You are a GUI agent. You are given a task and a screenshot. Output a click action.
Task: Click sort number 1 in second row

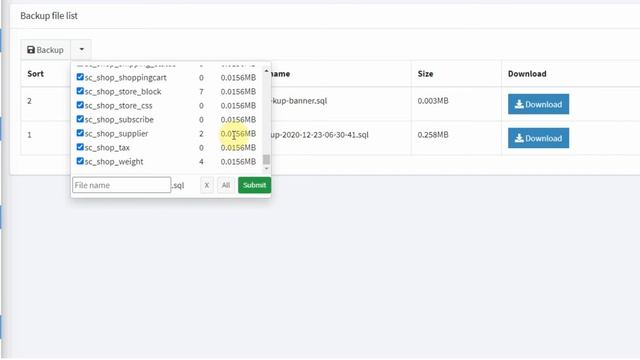(x=29, y=135)
